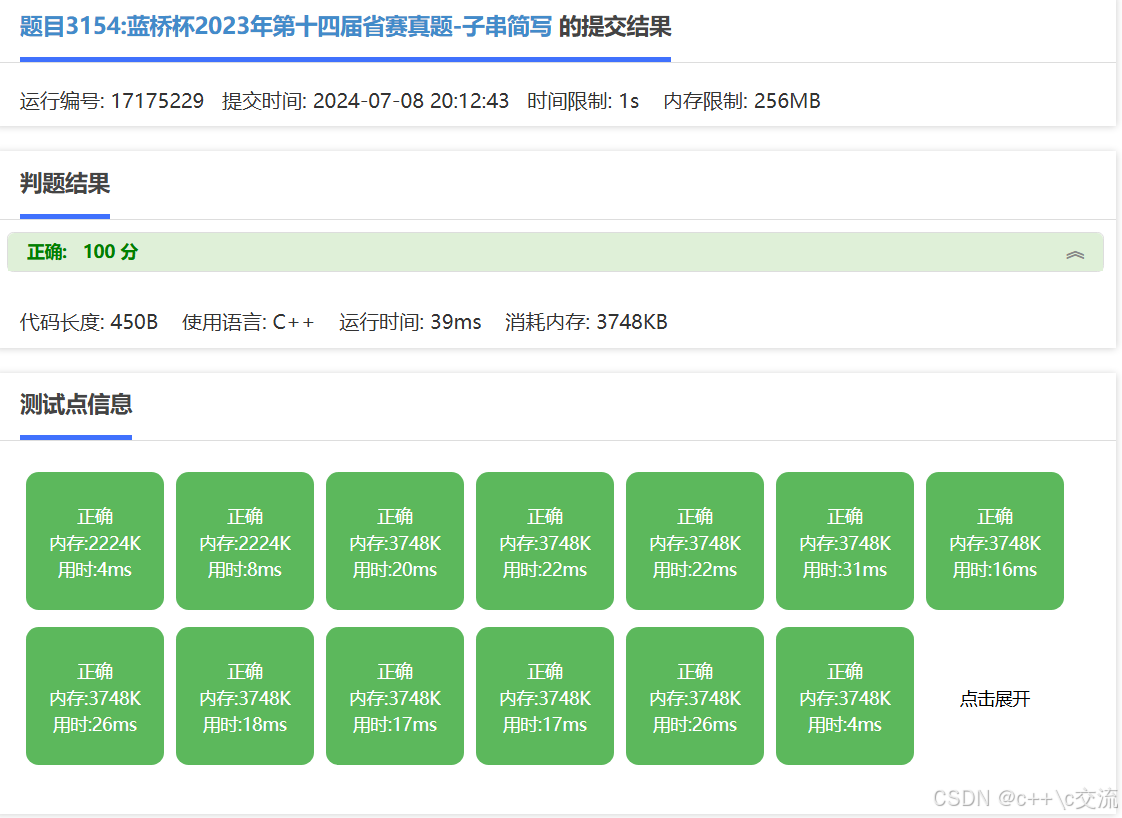Select test card showing 用时:18ms
The image size is (1122, 818).
[x=245, y=696]
